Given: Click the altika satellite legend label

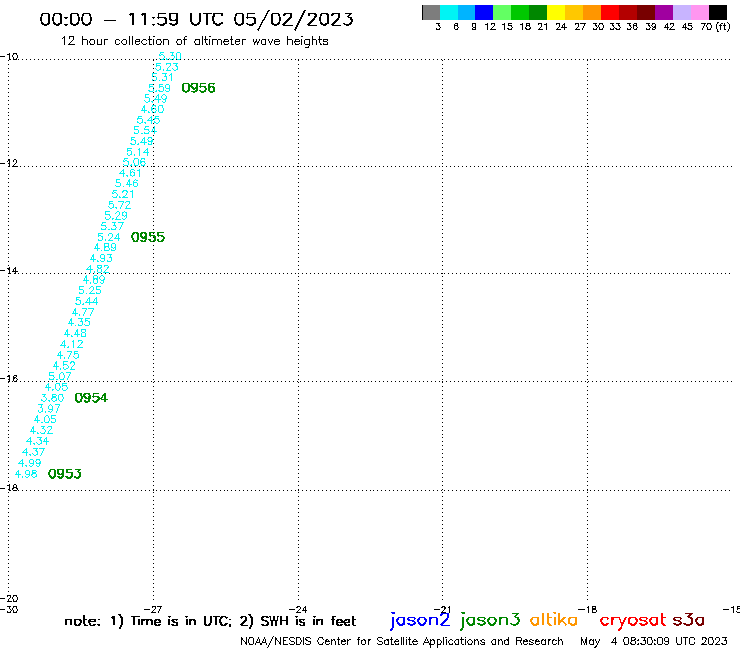Looking at the screenshot, I should click(x=554, y=619).
